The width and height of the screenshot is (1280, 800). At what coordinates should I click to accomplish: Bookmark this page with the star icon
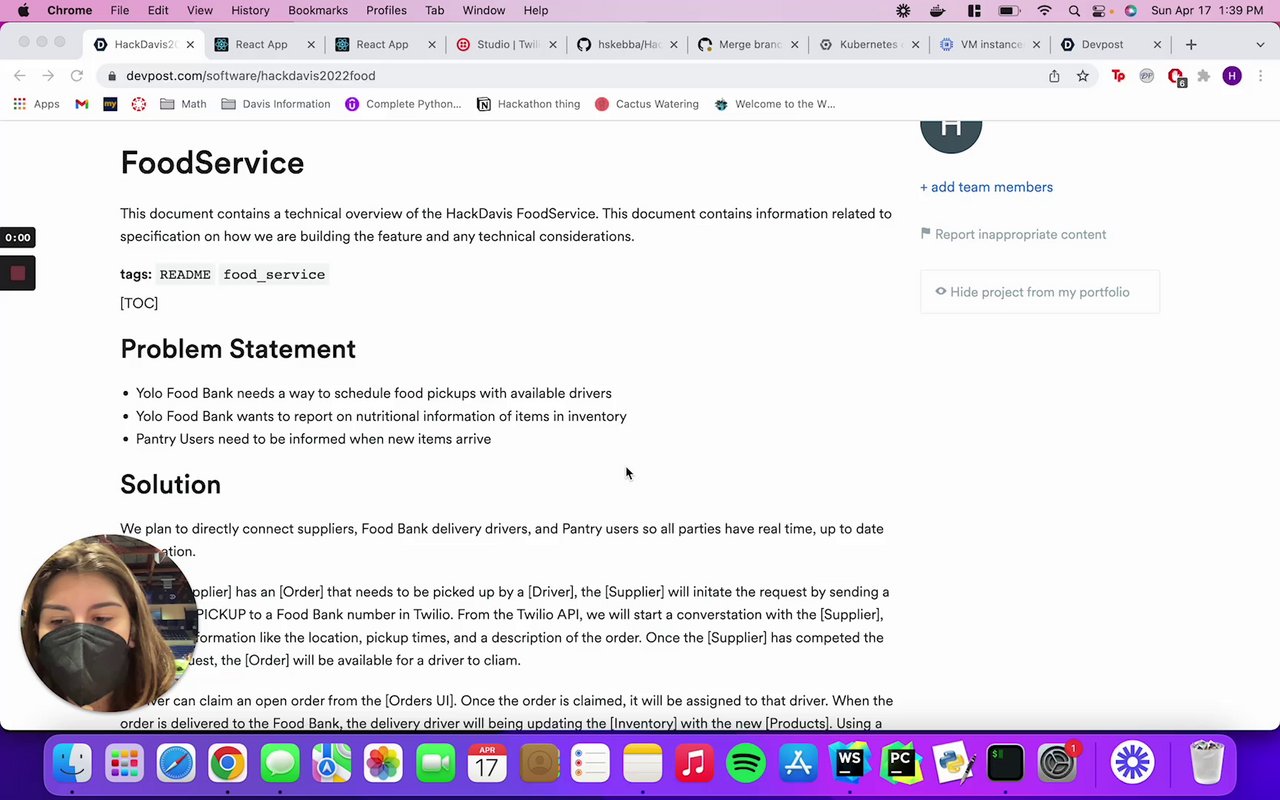(1083, 76)
